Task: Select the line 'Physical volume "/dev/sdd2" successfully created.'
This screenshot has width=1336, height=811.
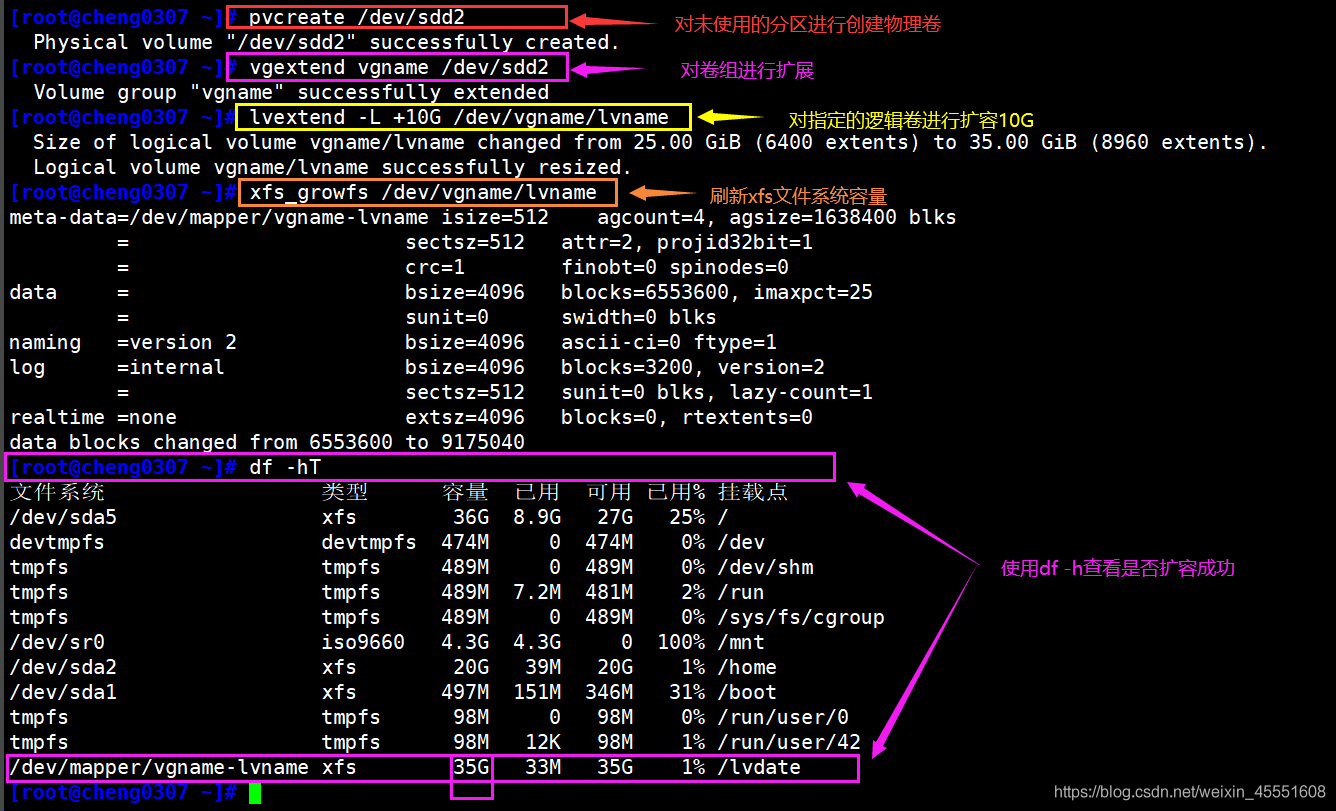Action: click(327, 42)
